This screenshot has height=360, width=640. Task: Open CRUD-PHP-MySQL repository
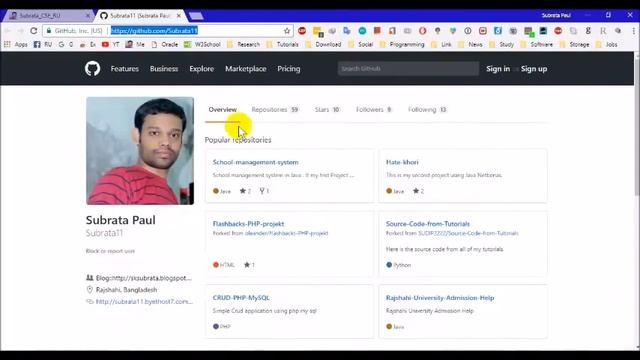click(x=241, y=298)
